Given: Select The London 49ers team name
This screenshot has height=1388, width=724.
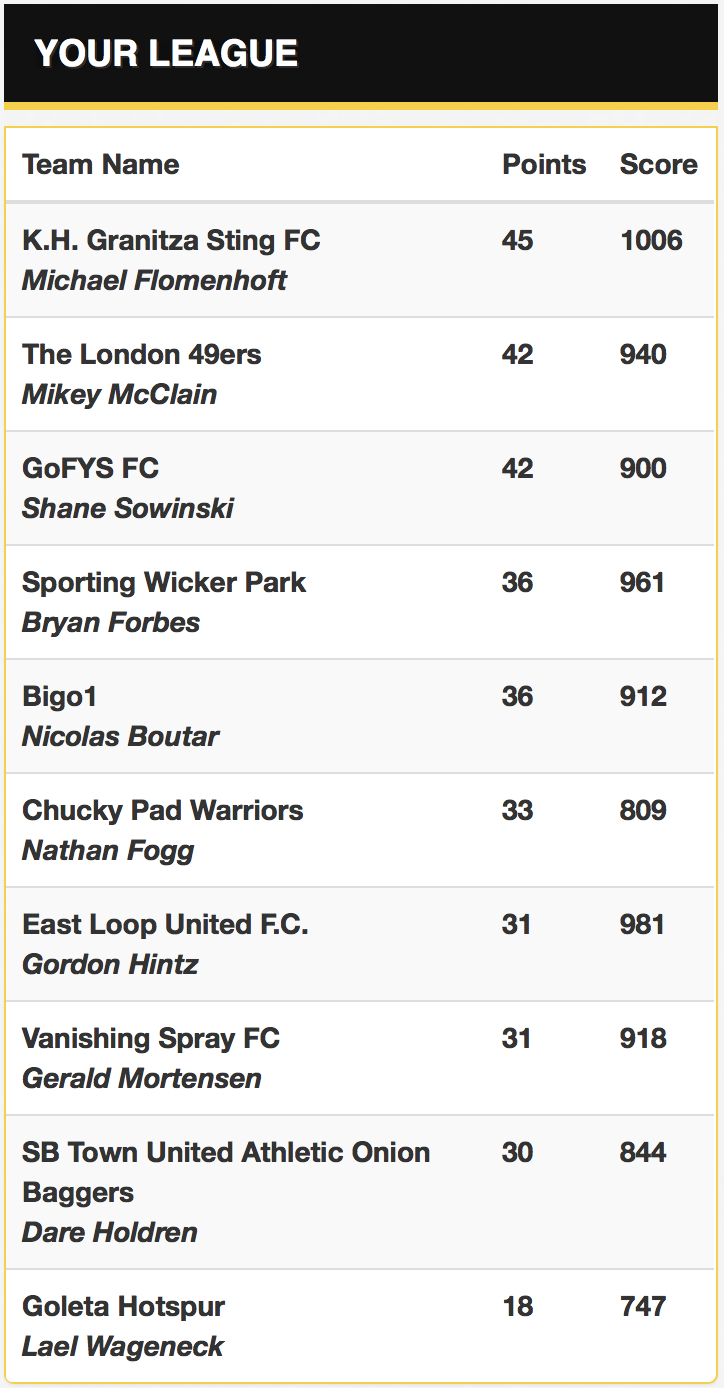Looking at the screenshot, I should tap(141, 355).
